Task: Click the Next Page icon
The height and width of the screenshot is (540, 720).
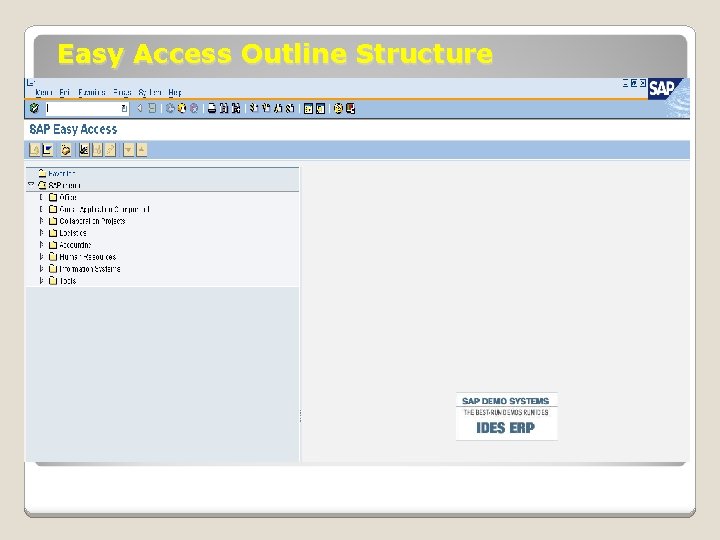Action: [x=278, y=108]
